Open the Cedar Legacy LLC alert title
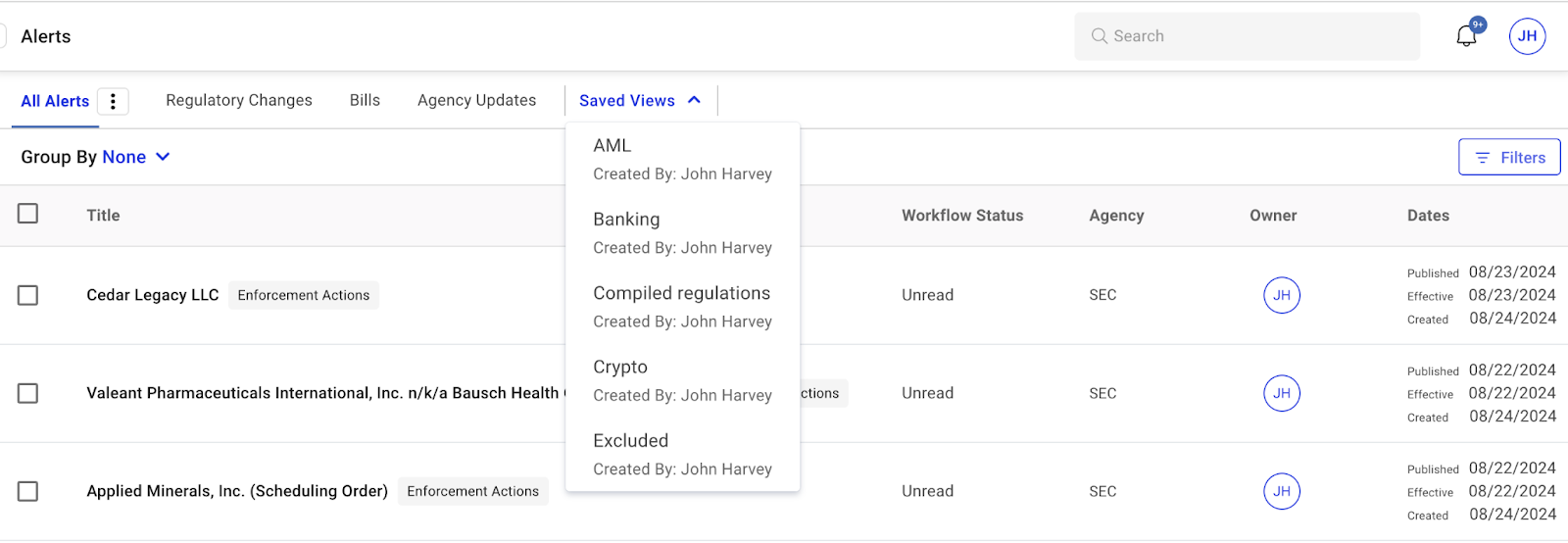The image size is (1568, 543). point(152,295)
